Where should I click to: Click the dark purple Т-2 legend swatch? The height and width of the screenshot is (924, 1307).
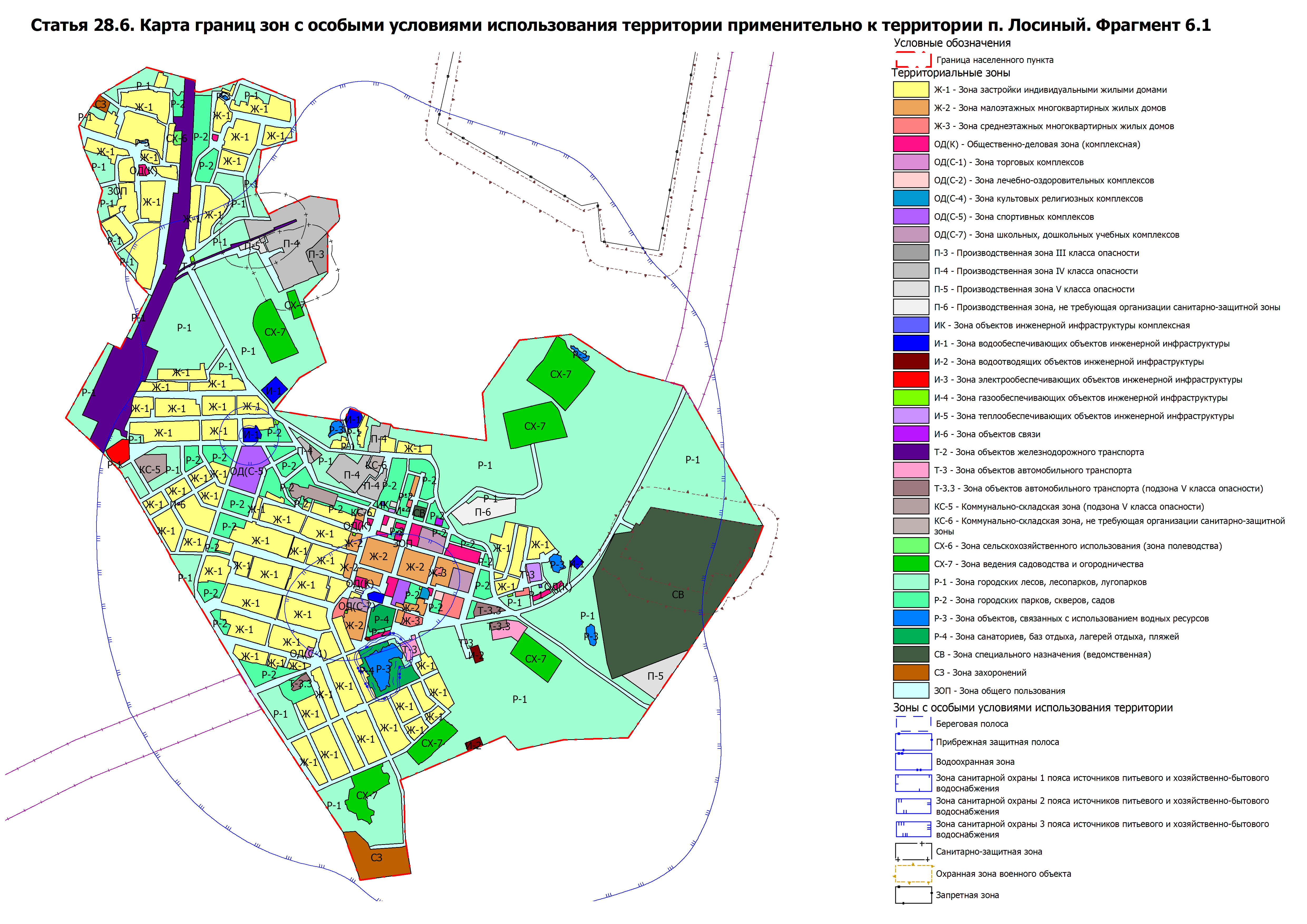(x=911, y=452)
